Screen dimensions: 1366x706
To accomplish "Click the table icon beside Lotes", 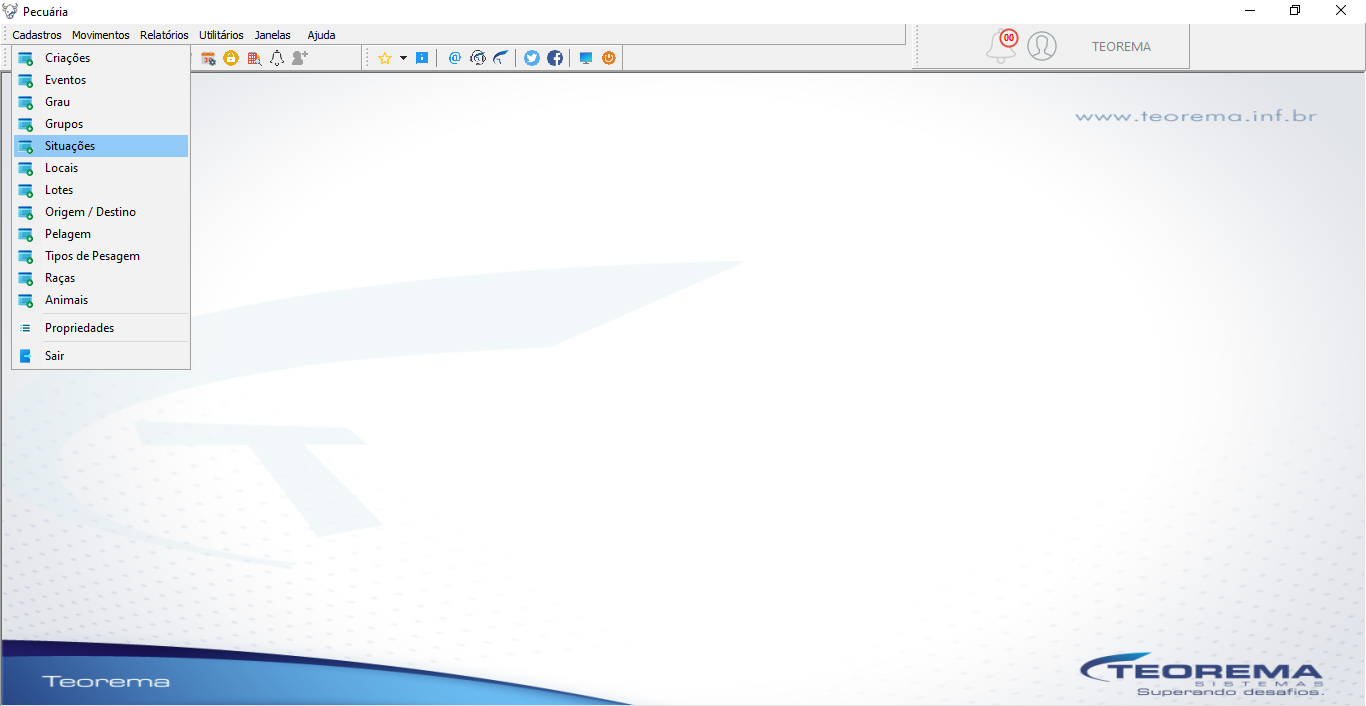I will click(26, 190).
